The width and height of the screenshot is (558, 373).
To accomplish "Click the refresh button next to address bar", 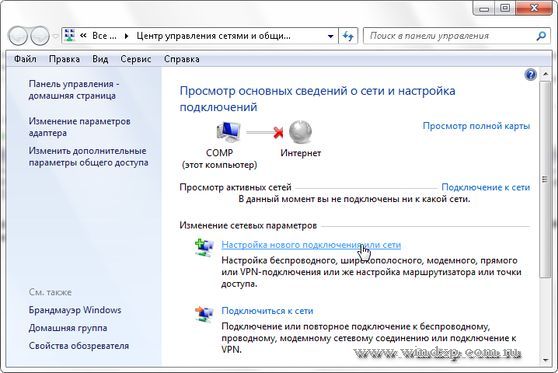I will [348, 36].
